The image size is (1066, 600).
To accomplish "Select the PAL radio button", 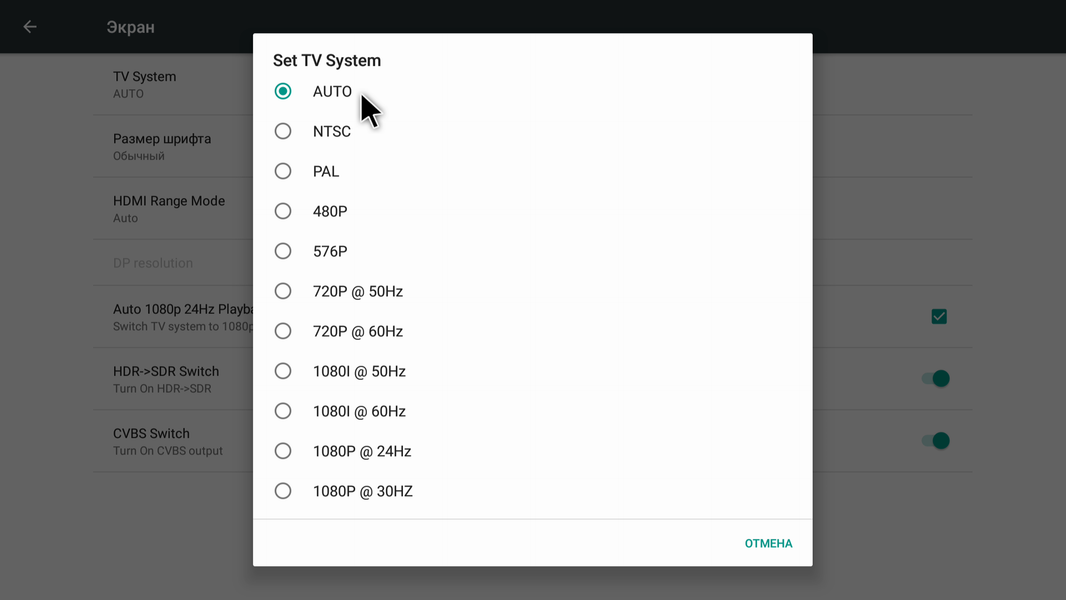I will click(x=283, y=171).
